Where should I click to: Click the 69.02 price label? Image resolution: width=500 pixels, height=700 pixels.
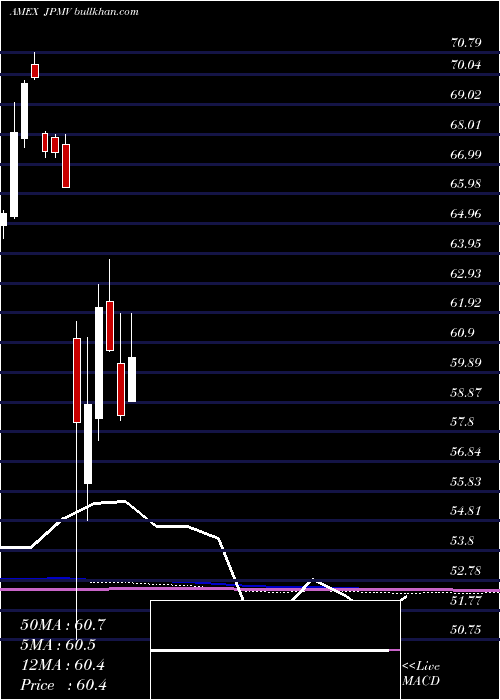click(x=466, y=95)
